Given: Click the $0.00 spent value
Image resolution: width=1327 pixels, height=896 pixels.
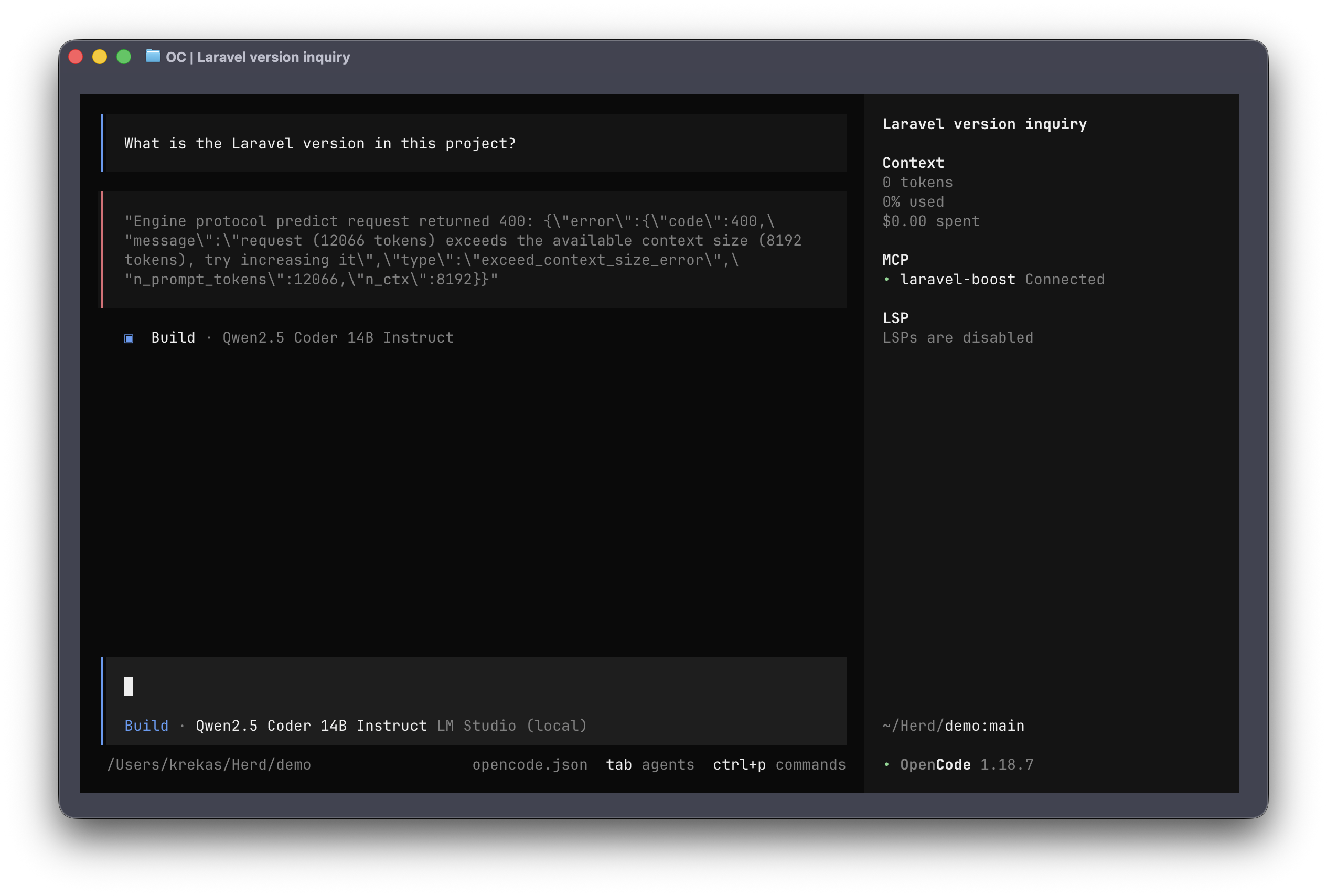Looking at the screenshot, I should [x=930, y=221].
